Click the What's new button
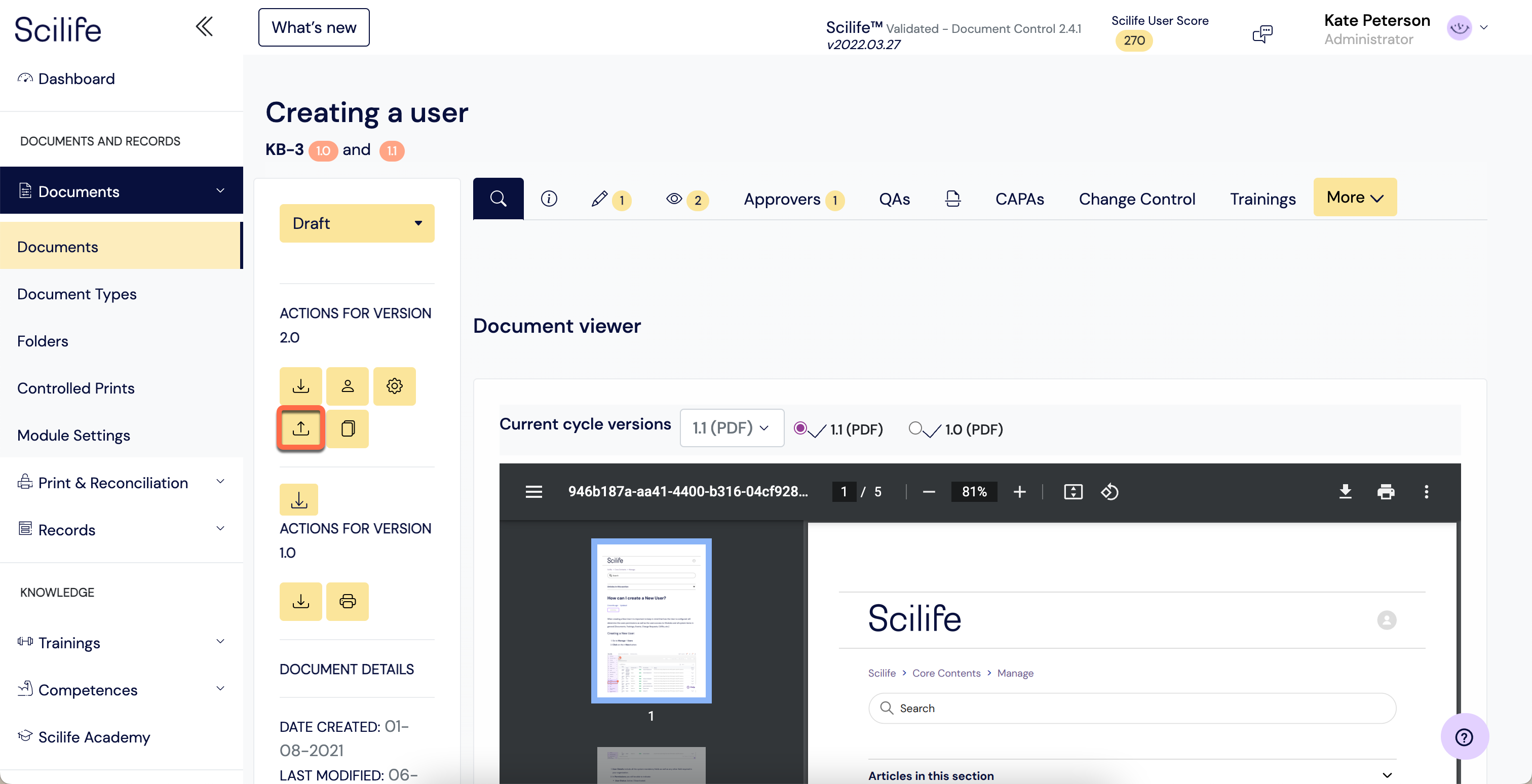1532x784 pixels. (314, 27)
